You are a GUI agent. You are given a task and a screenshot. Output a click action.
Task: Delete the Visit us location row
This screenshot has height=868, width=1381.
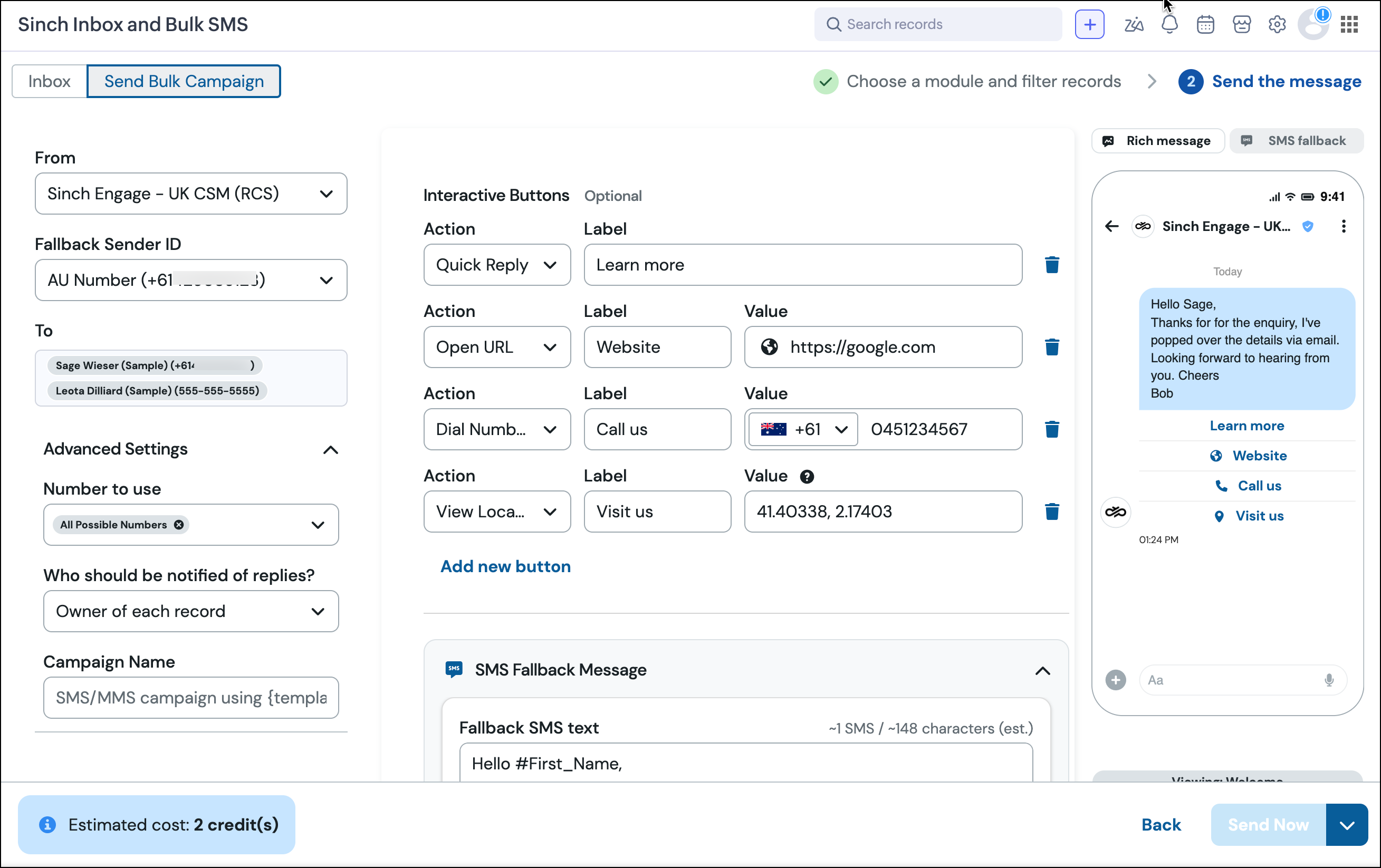coord(1052,512)
